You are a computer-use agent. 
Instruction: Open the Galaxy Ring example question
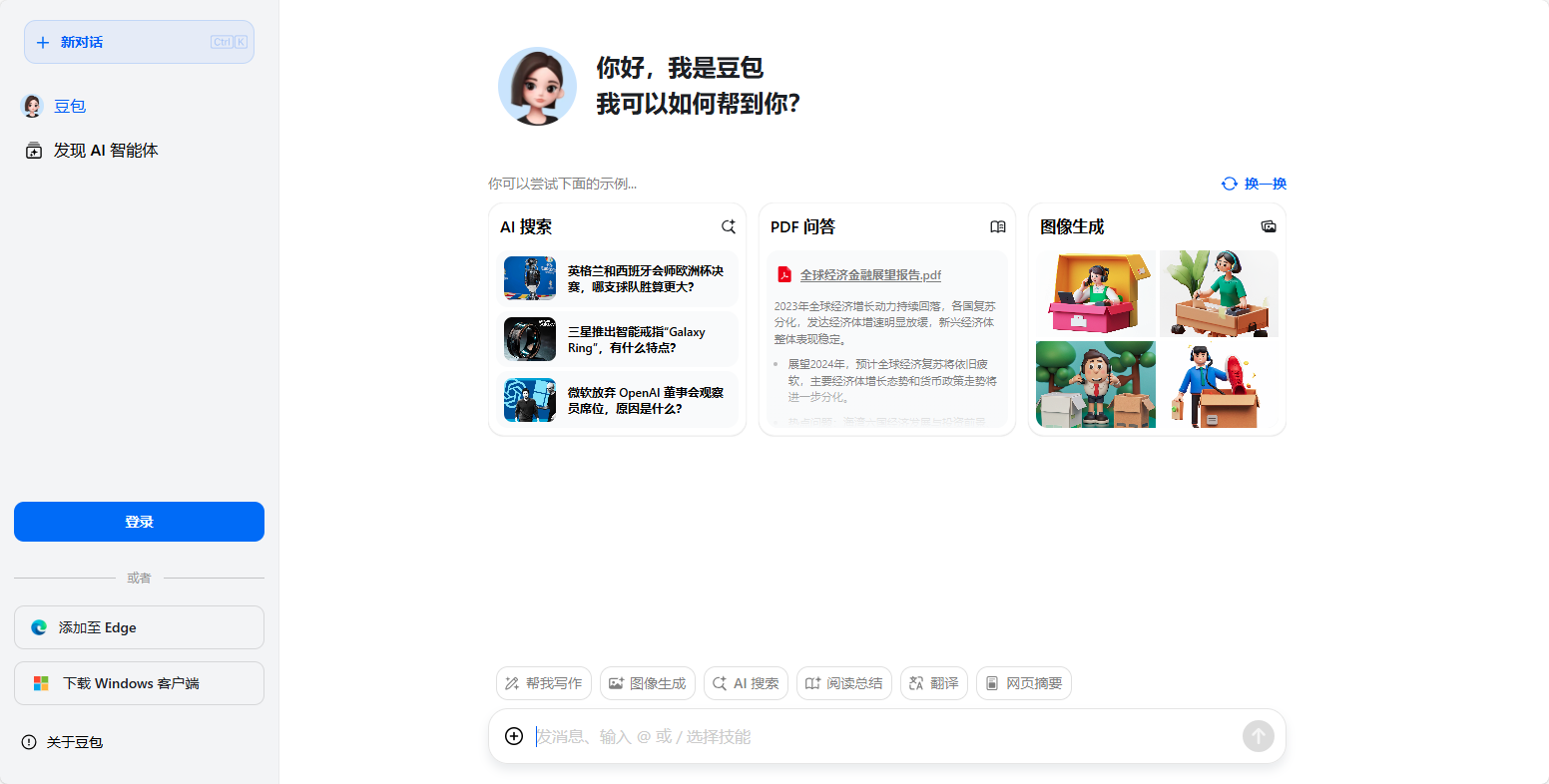(x=617, y=339)
